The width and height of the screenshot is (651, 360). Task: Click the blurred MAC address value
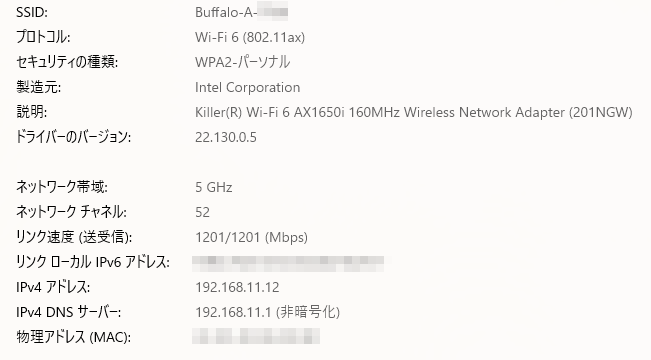(x=256, y=337)
